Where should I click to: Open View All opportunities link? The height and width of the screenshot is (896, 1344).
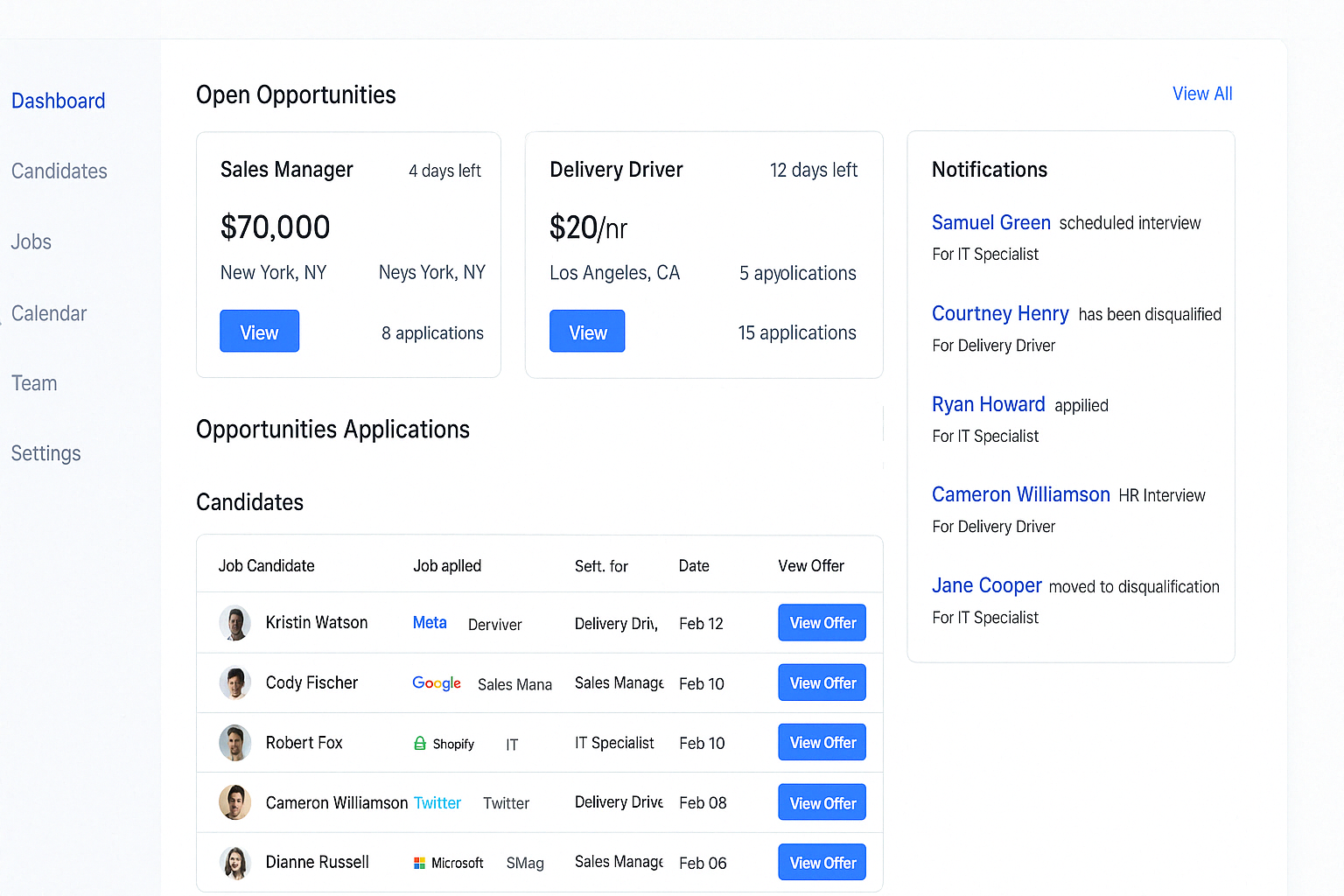[x=1202, y=94]
